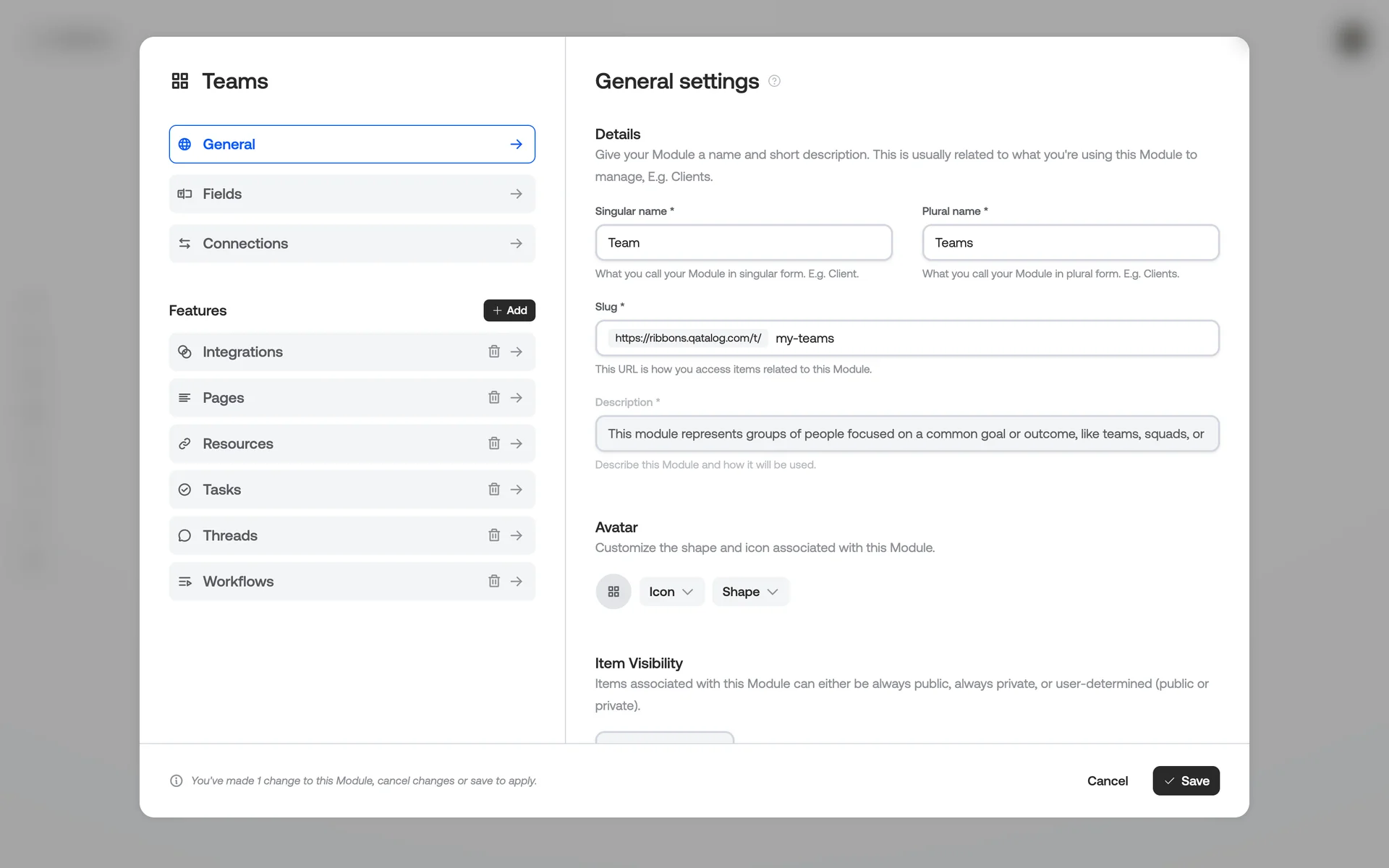Click the help icon beside General settings
Screen dimensions: 1389x868
[x=774, y=81]
